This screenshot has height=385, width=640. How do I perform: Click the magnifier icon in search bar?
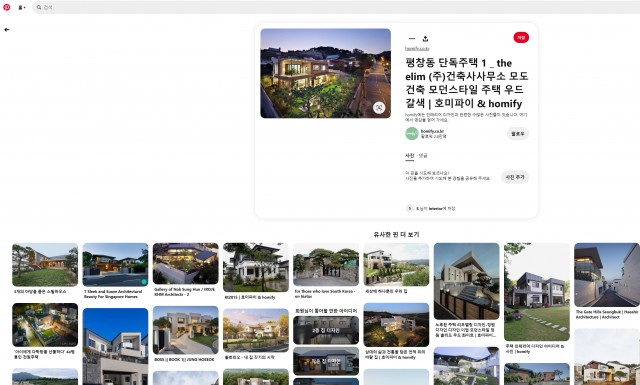[x=39, y=7]
